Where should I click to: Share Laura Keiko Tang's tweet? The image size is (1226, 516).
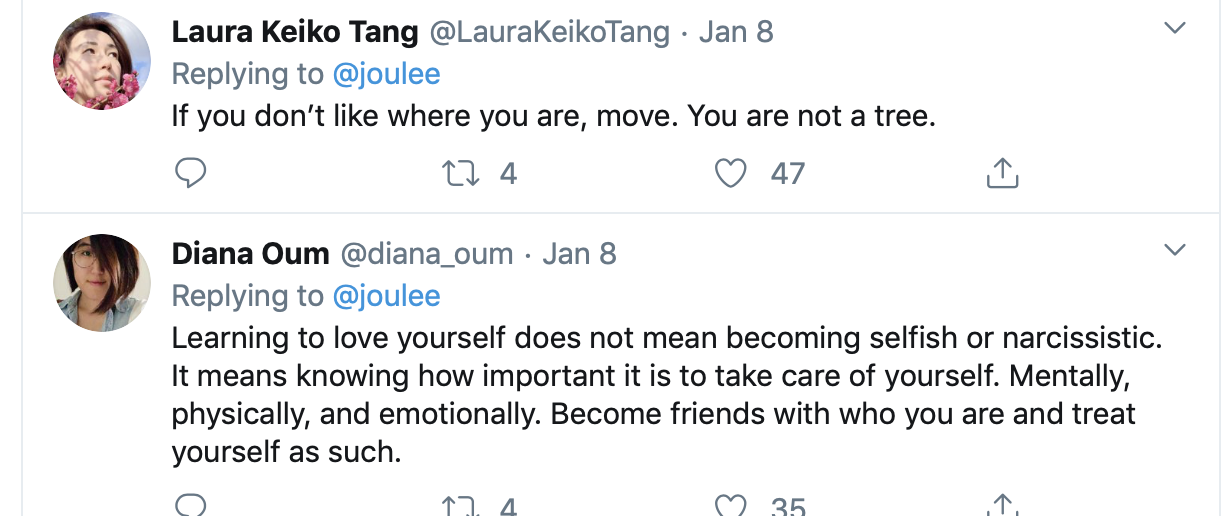pos(1001,175)
